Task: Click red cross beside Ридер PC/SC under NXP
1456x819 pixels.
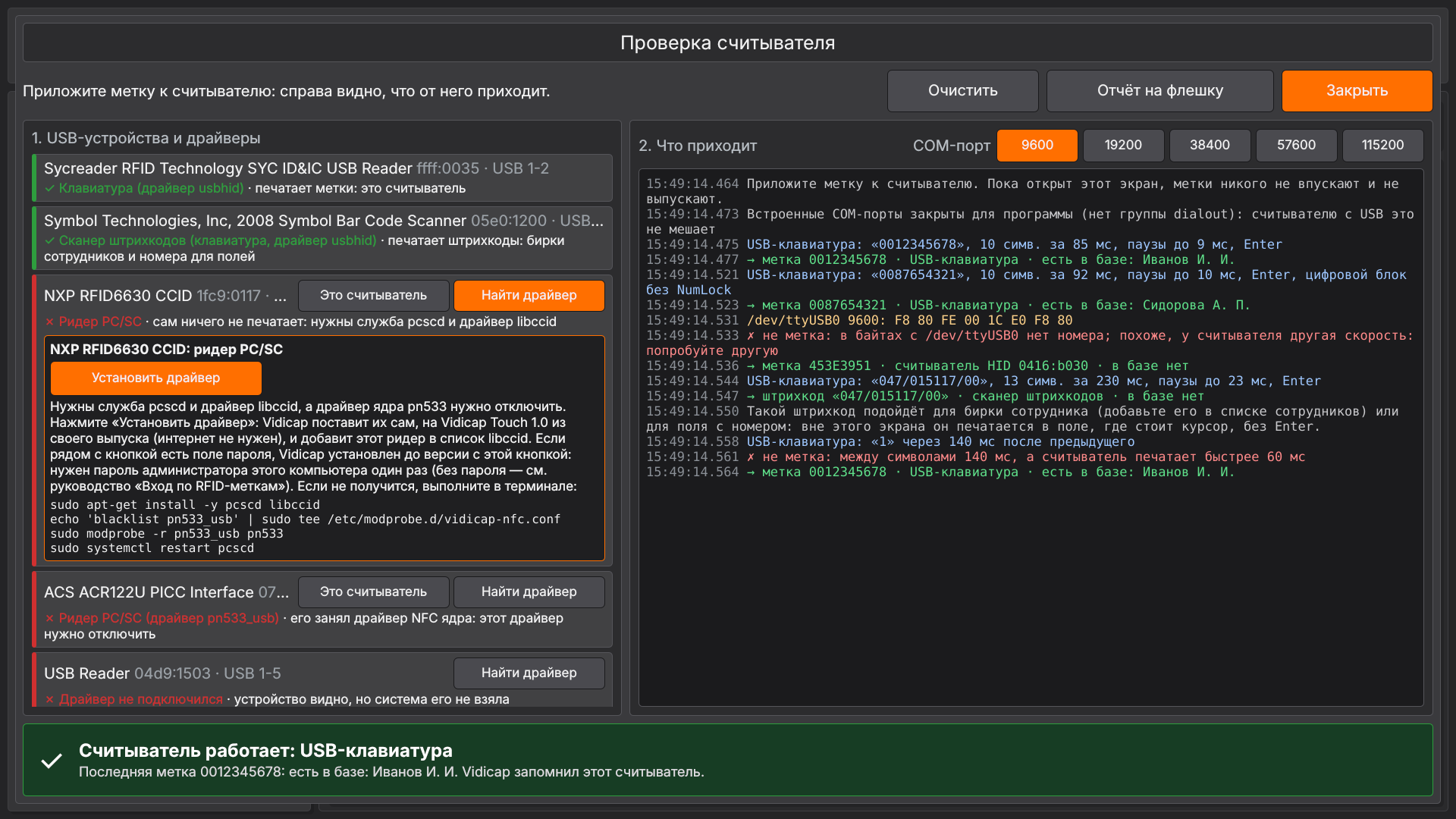Action: tap(49, 322)
